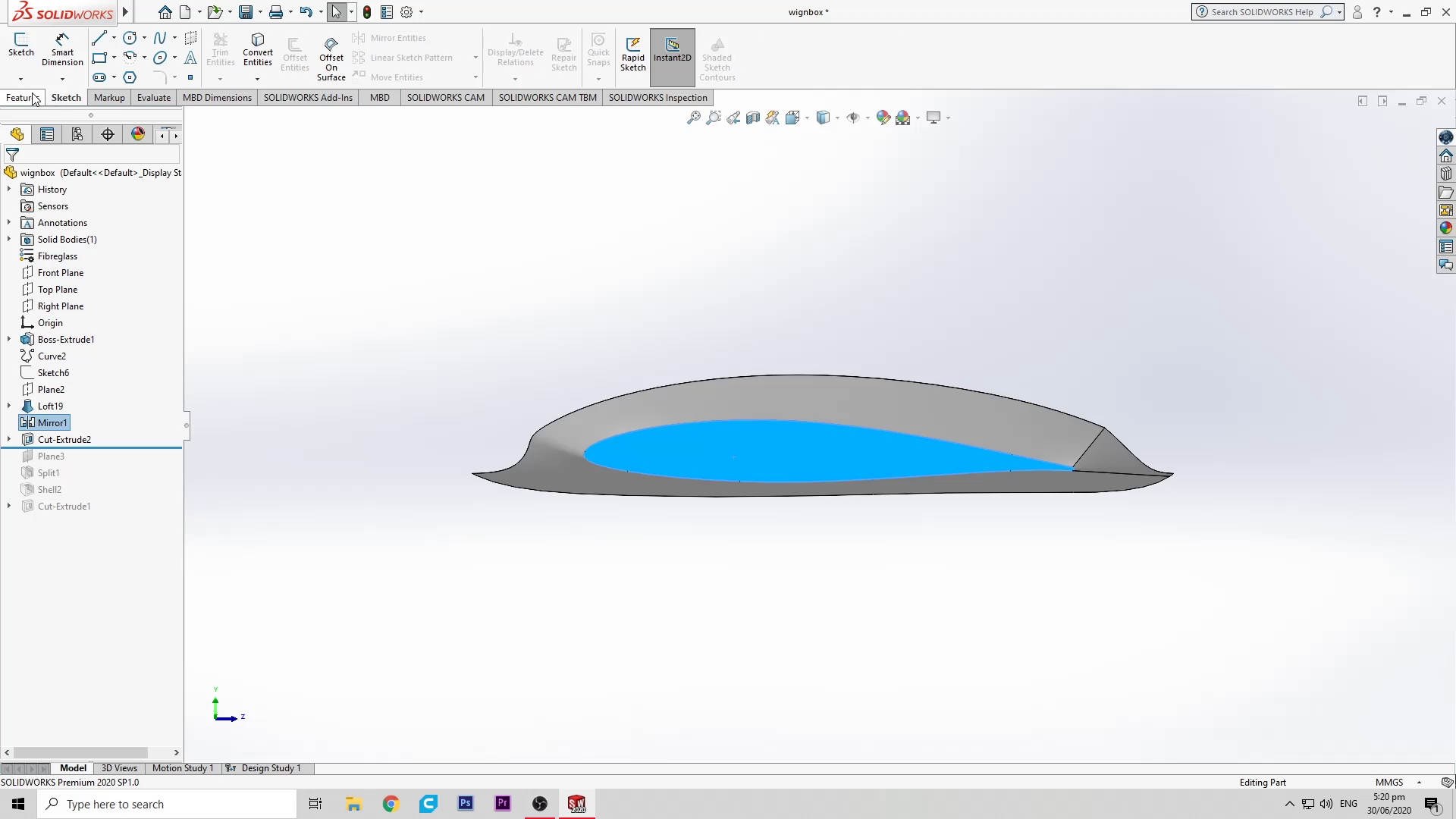Expand the History tree node
This screenshot has height=819, width=1456.
pos(9,189)
